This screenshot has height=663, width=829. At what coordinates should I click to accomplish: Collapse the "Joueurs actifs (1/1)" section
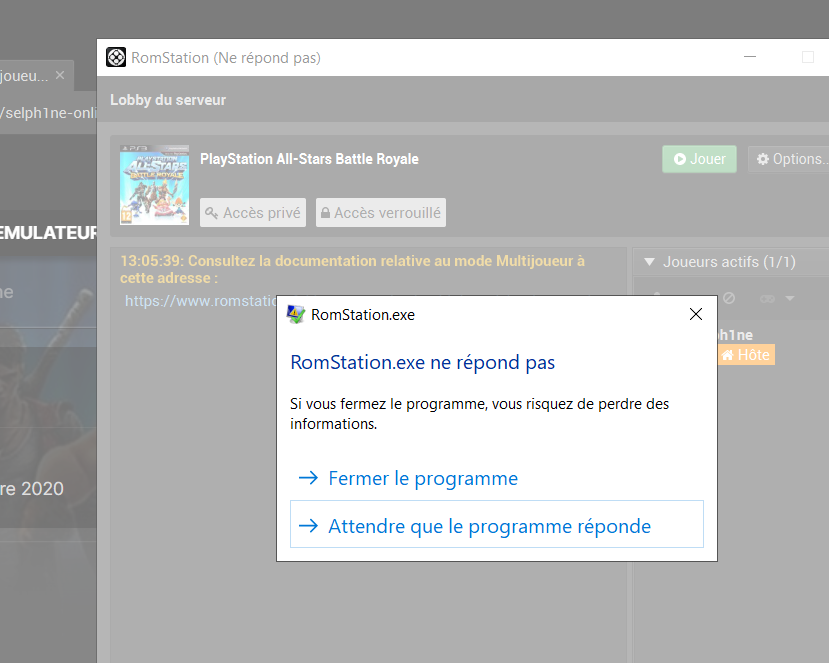click(x=650, y=262)
